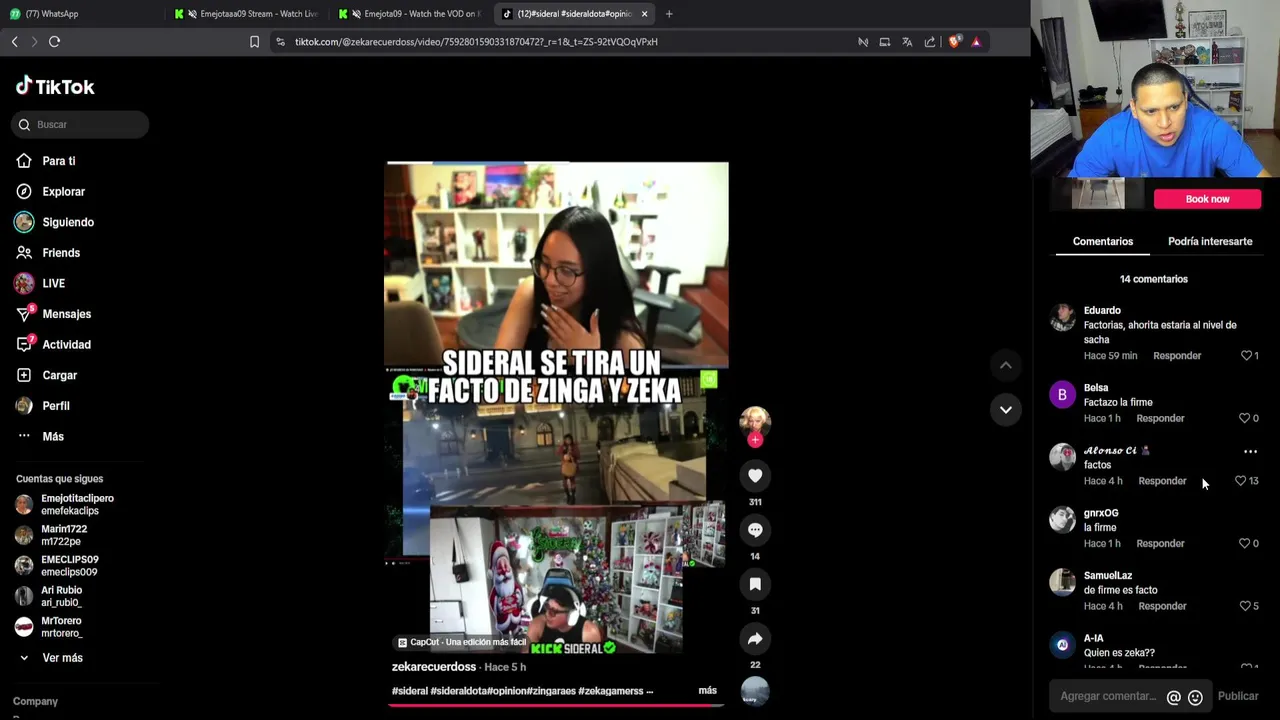
Task: Like Eduardo's comment
Action: tap(1247, 356)
